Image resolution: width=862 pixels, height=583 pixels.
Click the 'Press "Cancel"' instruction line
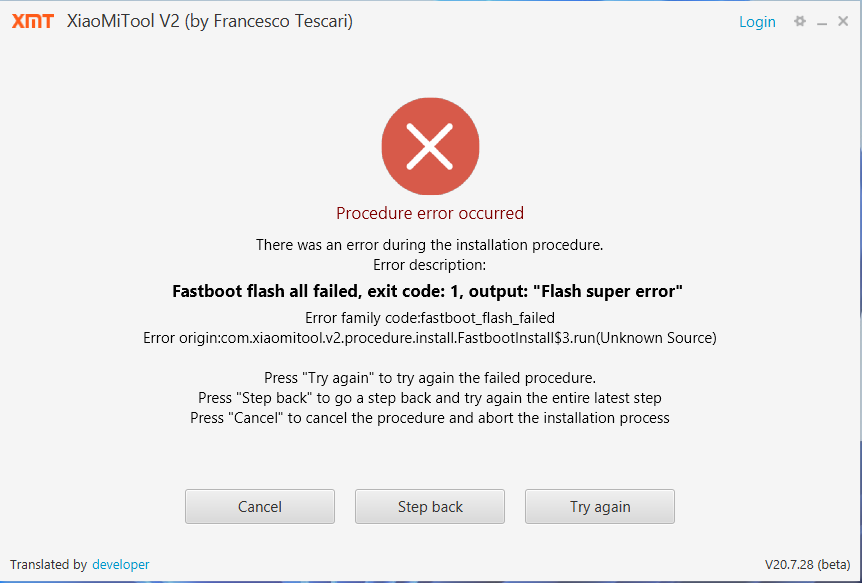coord(430,418)
